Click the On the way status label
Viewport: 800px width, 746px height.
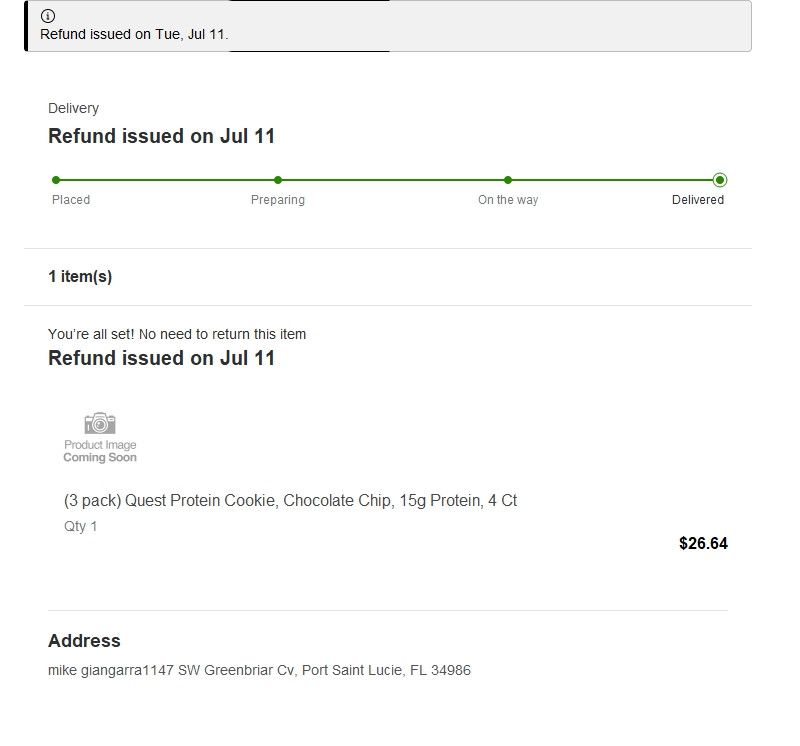[x=508, y=200]
